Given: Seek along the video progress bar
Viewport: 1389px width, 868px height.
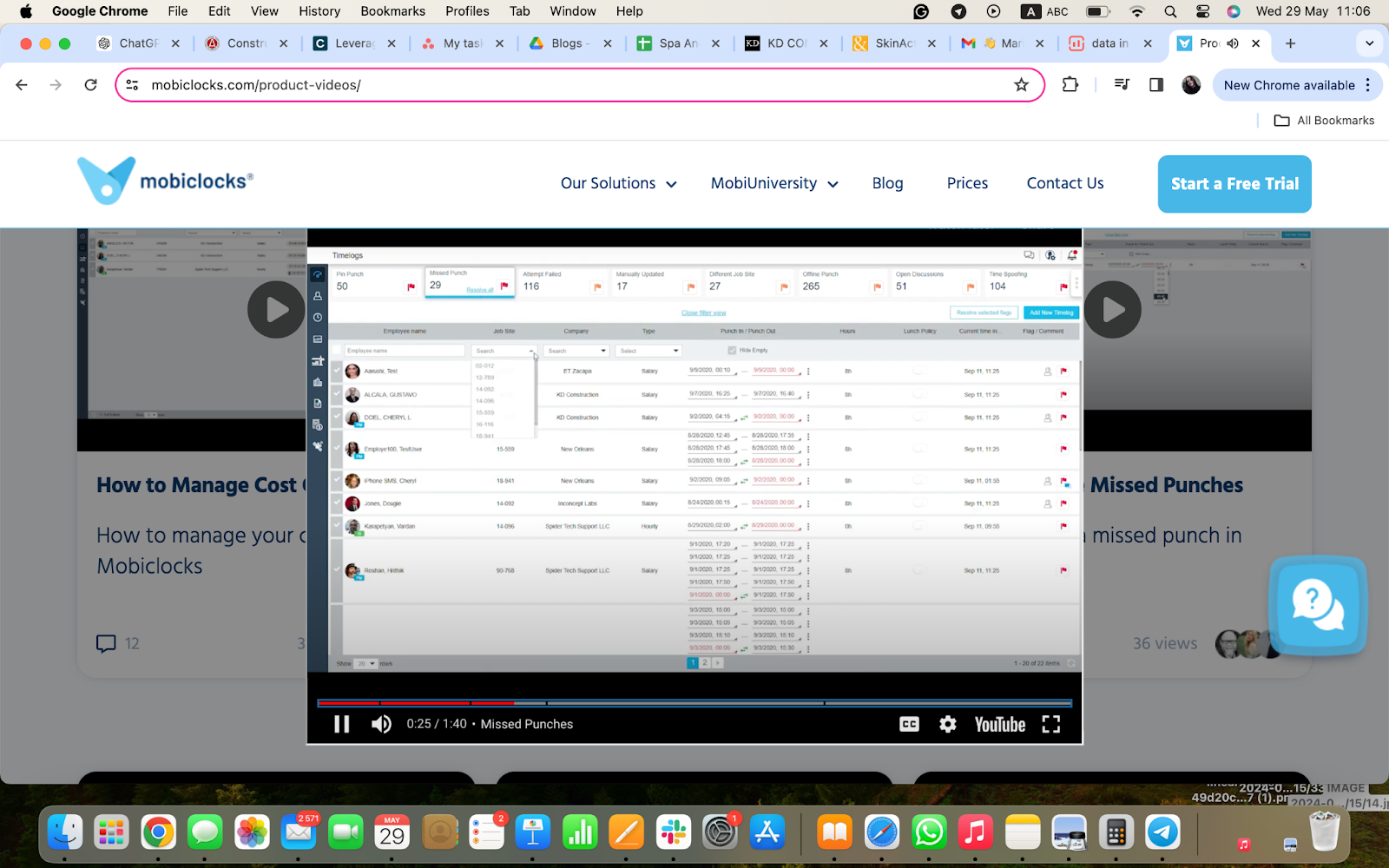Looking at the screenshot, I should point(694,702).
